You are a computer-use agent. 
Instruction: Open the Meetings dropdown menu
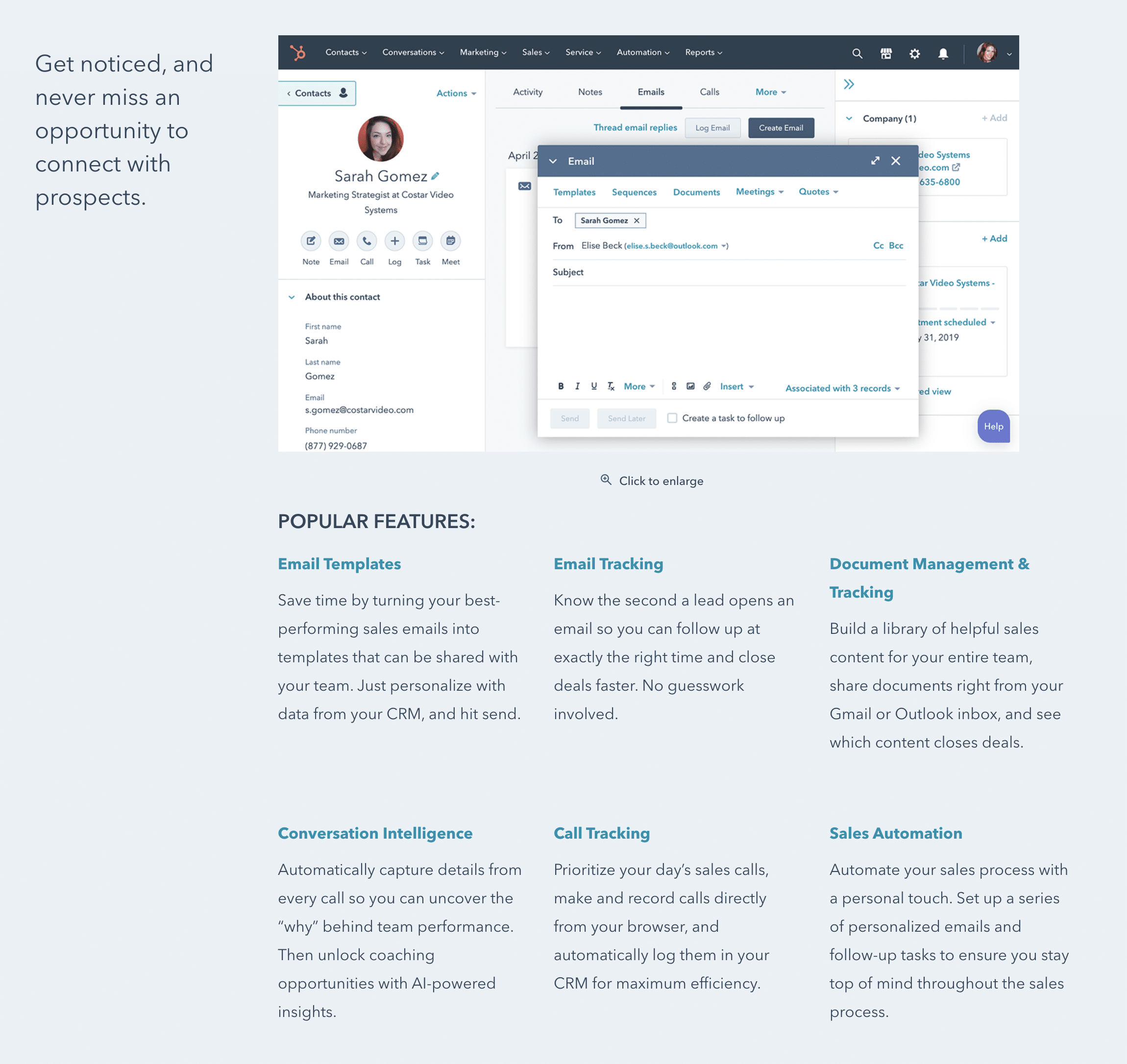pyautogui.click(x=757, y=191)
